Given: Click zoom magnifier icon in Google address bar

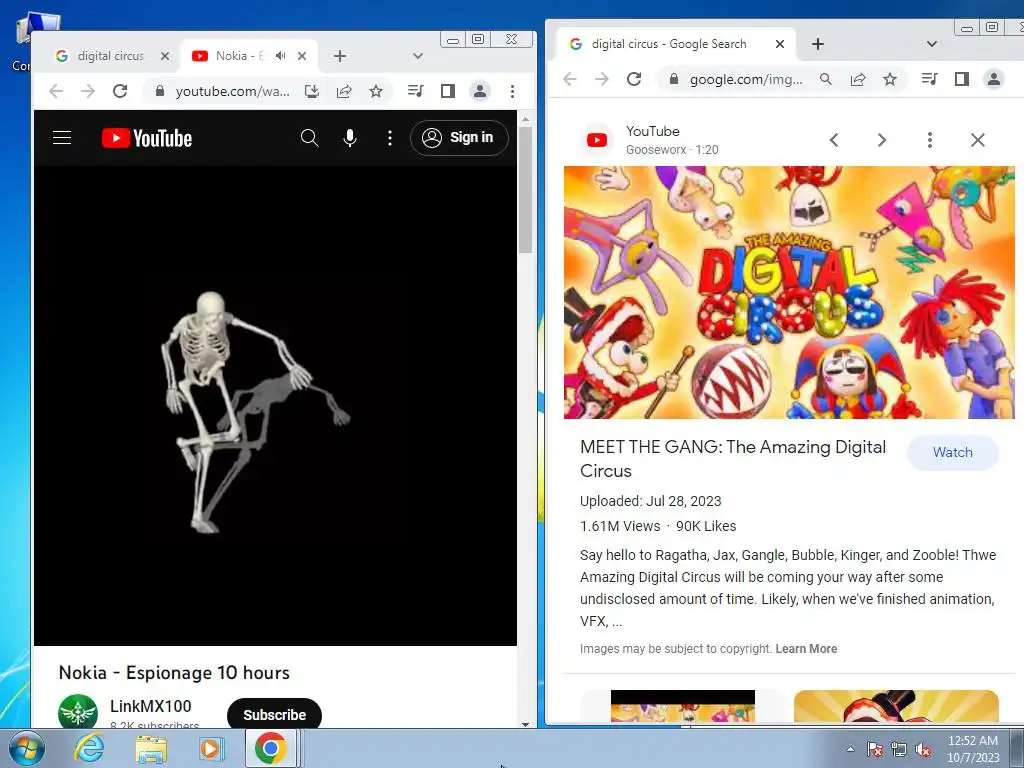Looking at the screenshot, I should pos(826,79).
